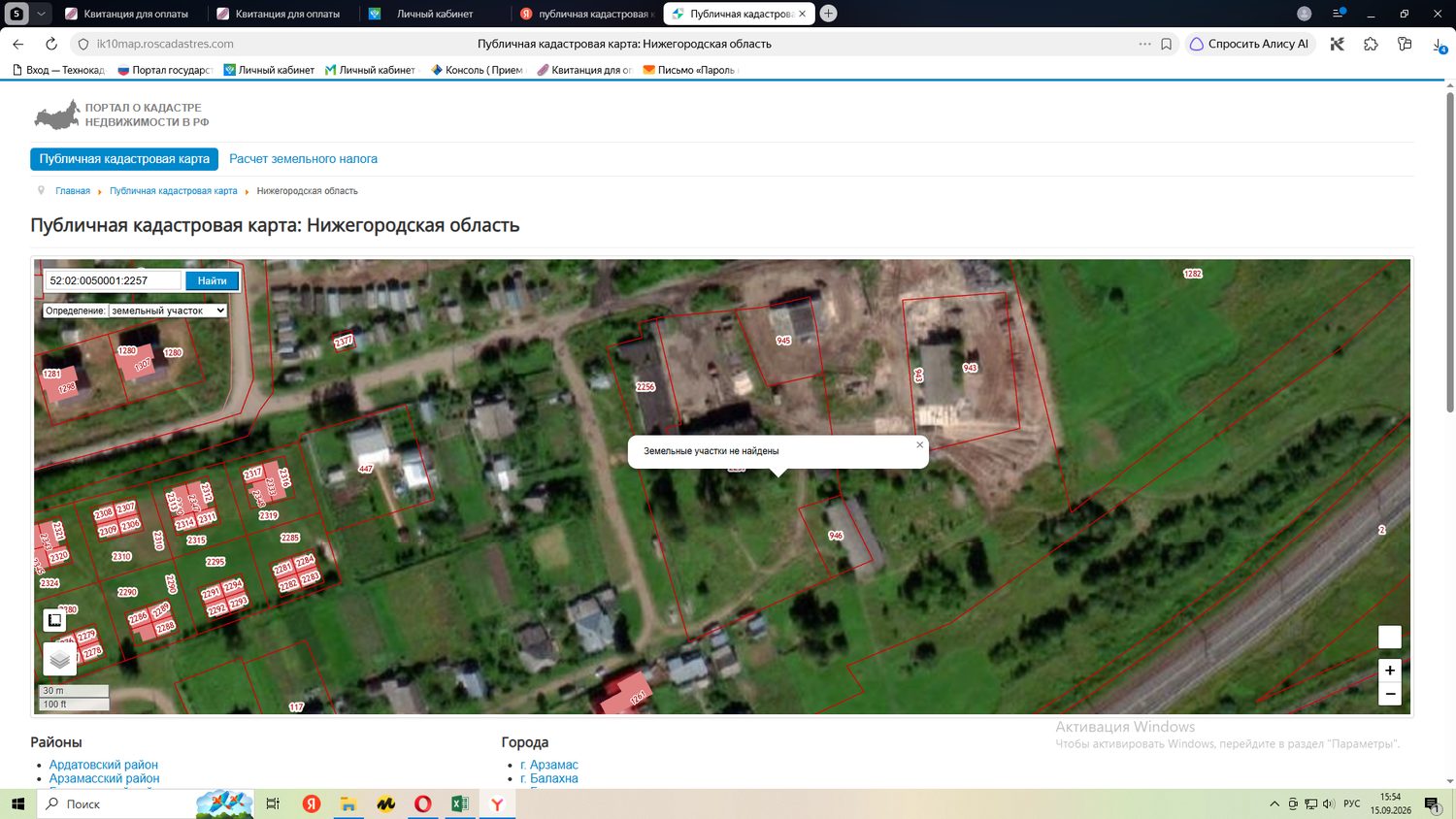Open Opera from the taskbar
This screenshot has height=819, width=1456.
[422, 803]
